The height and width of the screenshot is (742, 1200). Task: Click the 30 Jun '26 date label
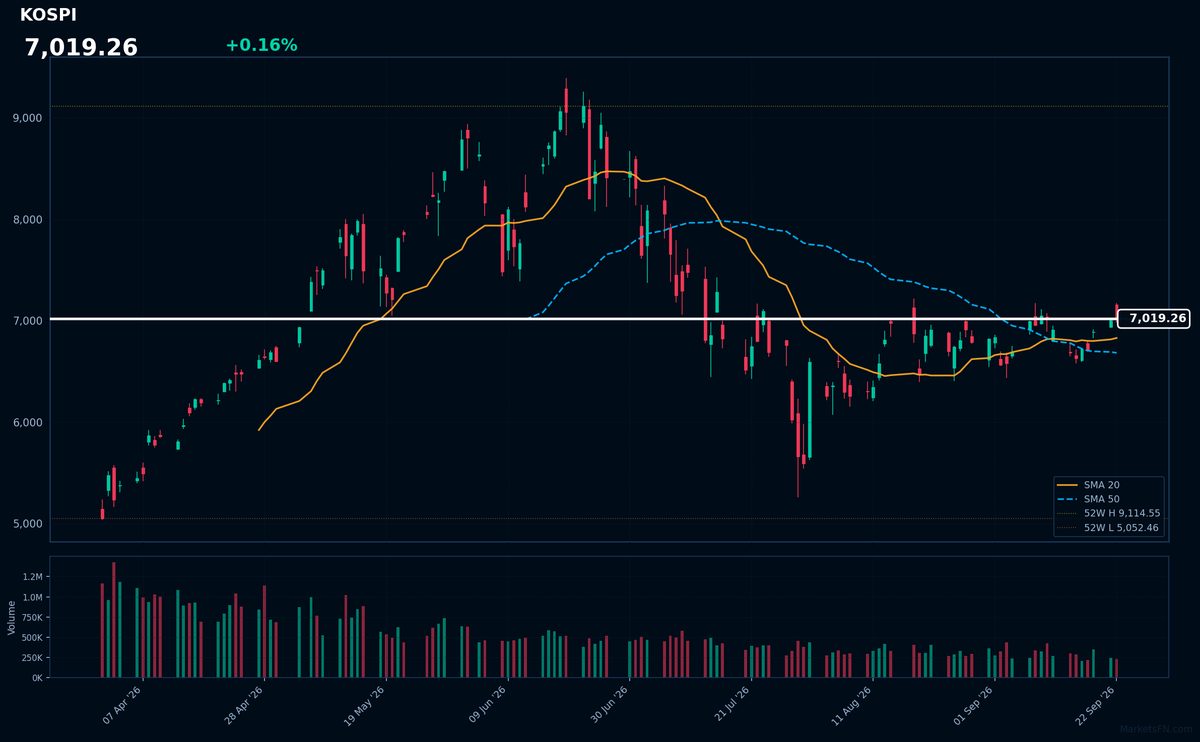[x=609, y=705]
